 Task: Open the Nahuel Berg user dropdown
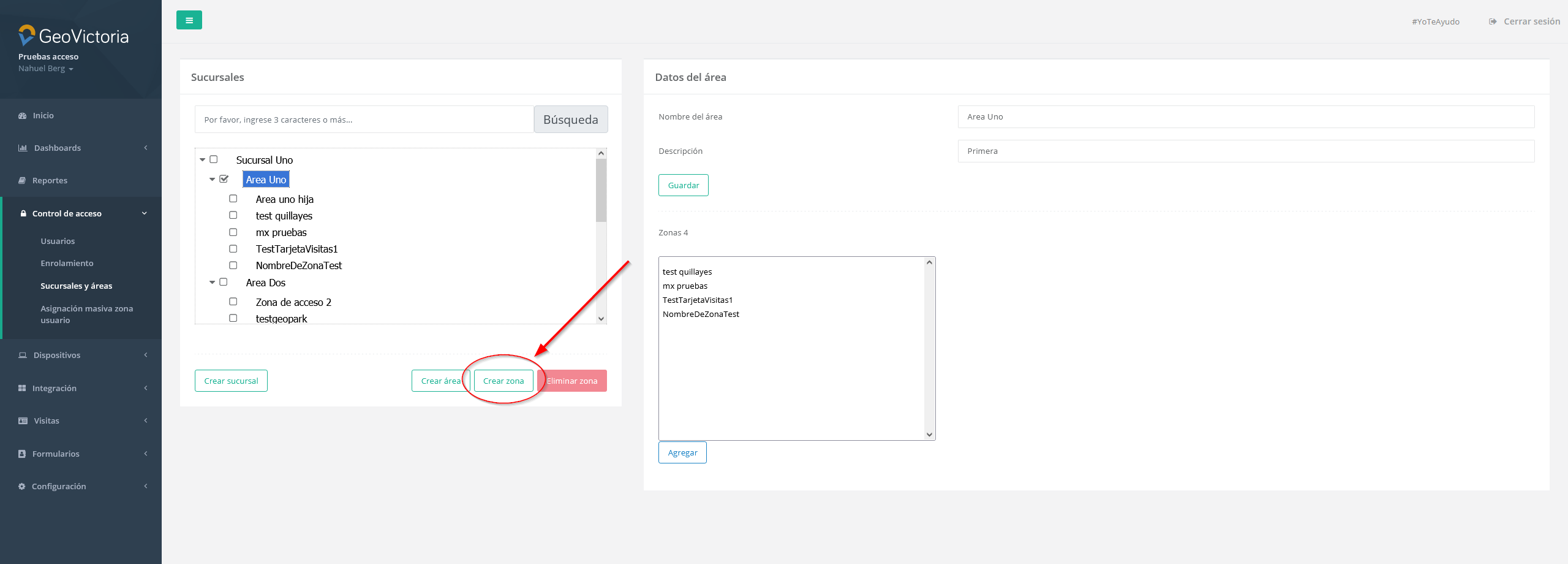46,69
